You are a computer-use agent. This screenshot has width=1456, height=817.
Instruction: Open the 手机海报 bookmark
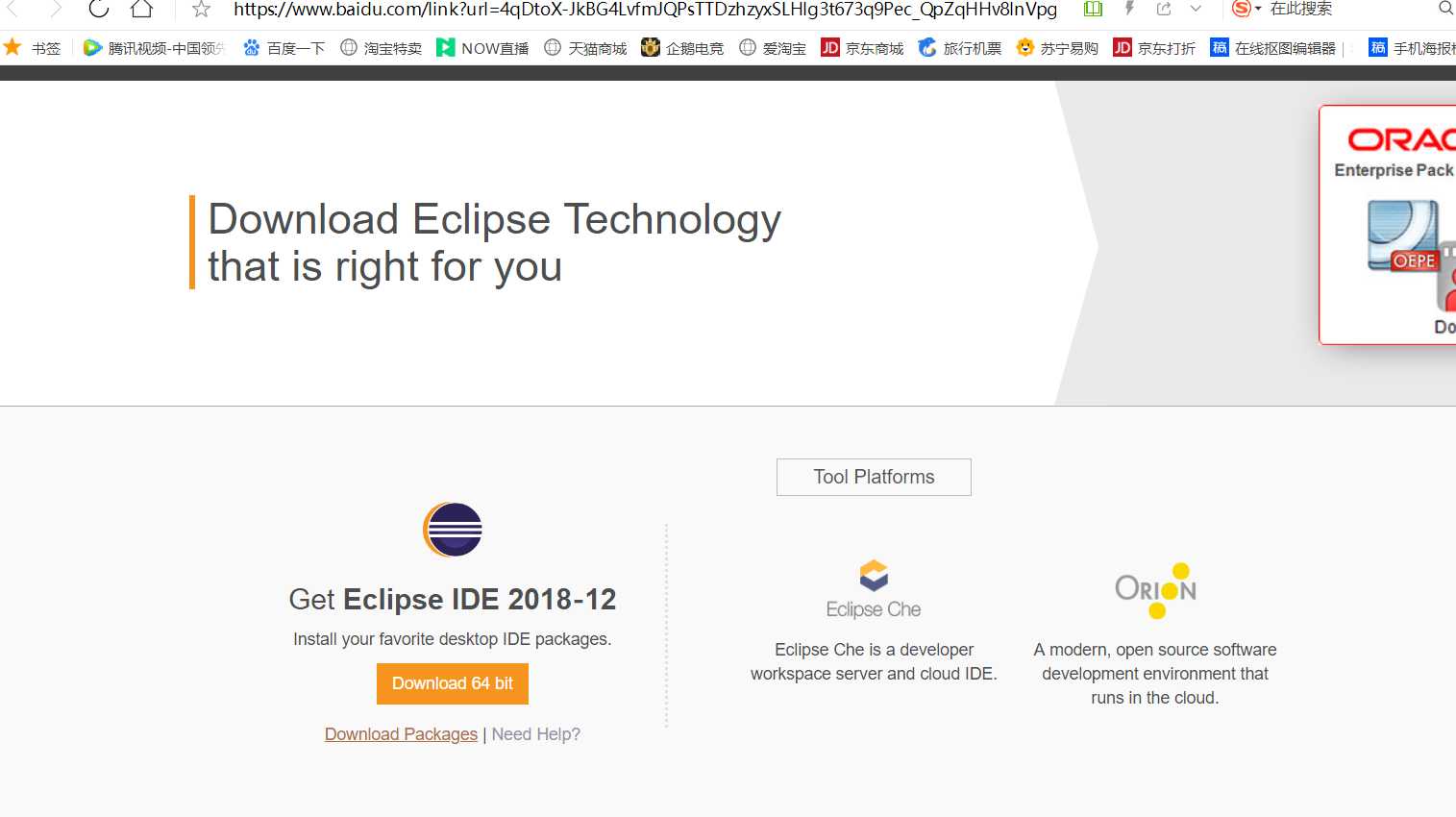click(x=1412, y=48)
